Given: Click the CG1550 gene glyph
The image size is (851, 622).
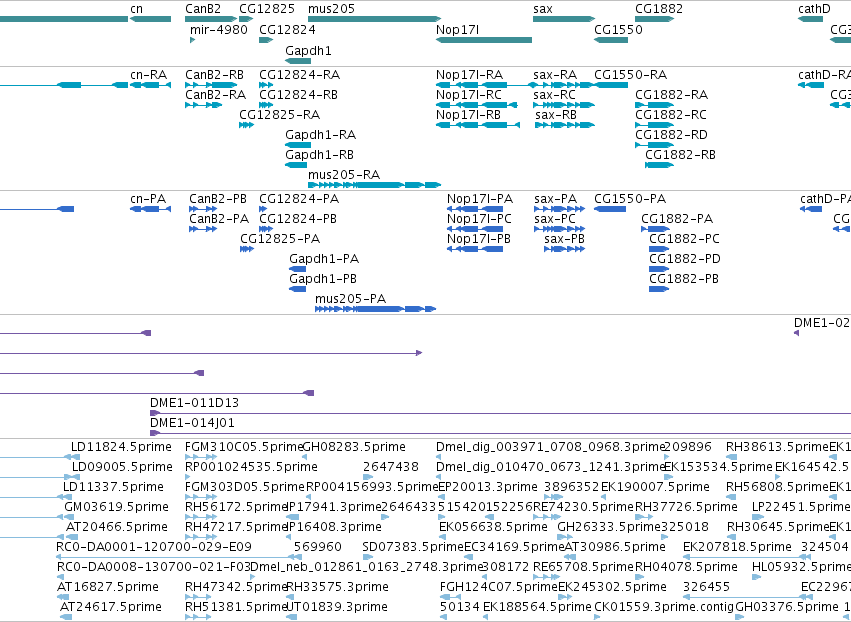Looking at the screenshot, I should (611, 40).
